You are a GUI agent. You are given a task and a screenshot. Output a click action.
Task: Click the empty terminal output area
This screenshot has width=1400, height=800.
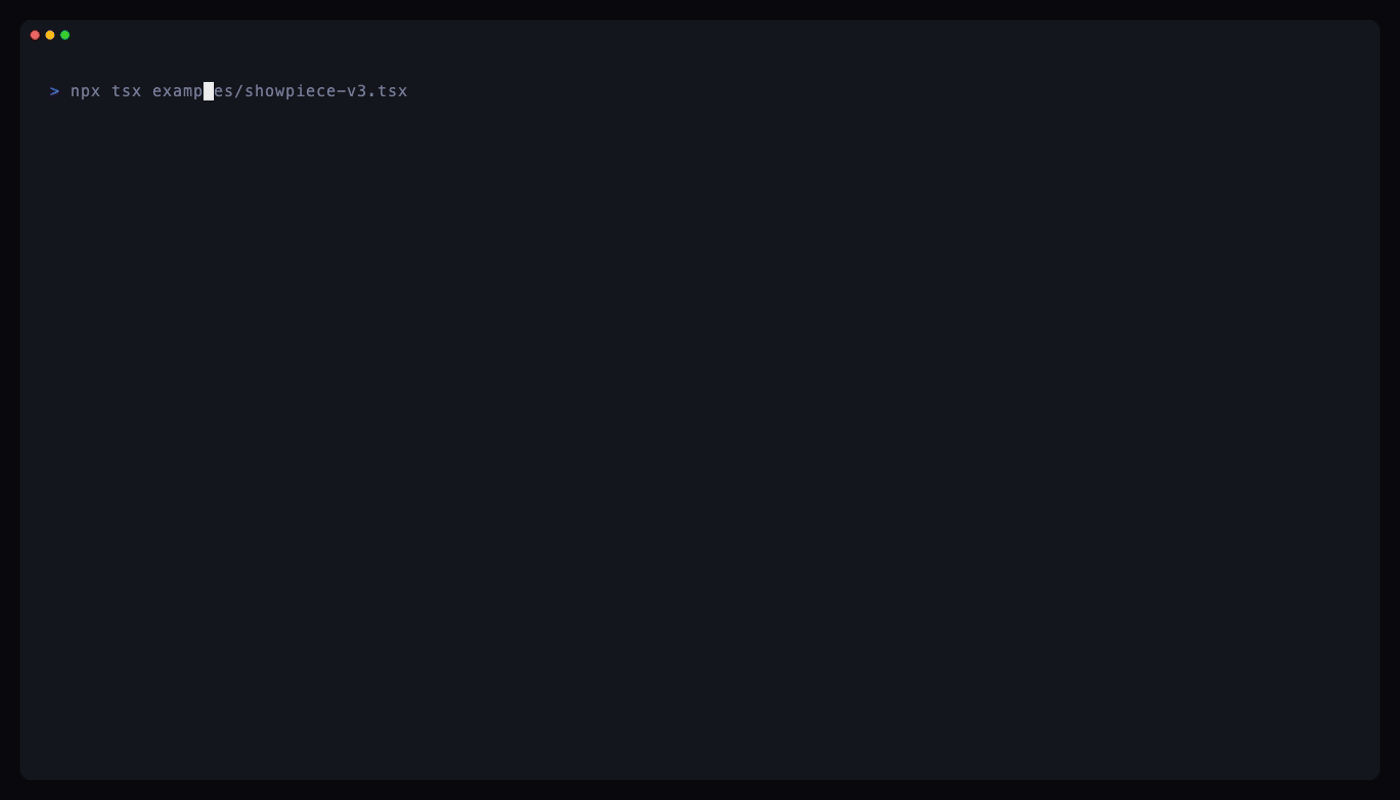[x=700, y=440]
